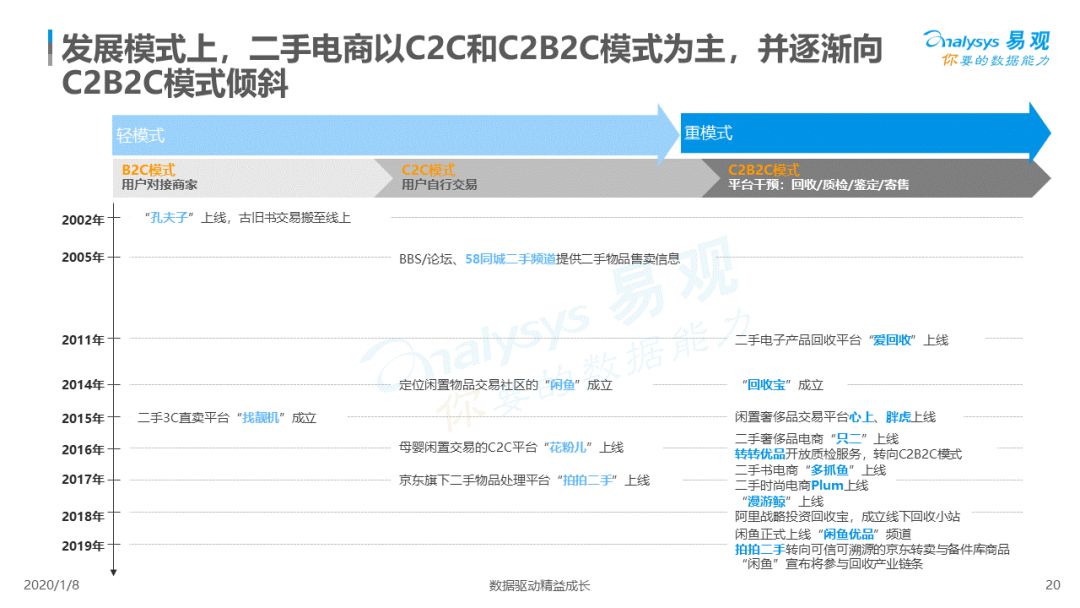Click 母婴闲置交易的C2C平台 text
Image resolution: width=1080 pixels, height=608 pixels.
click(x=468, y=448)
